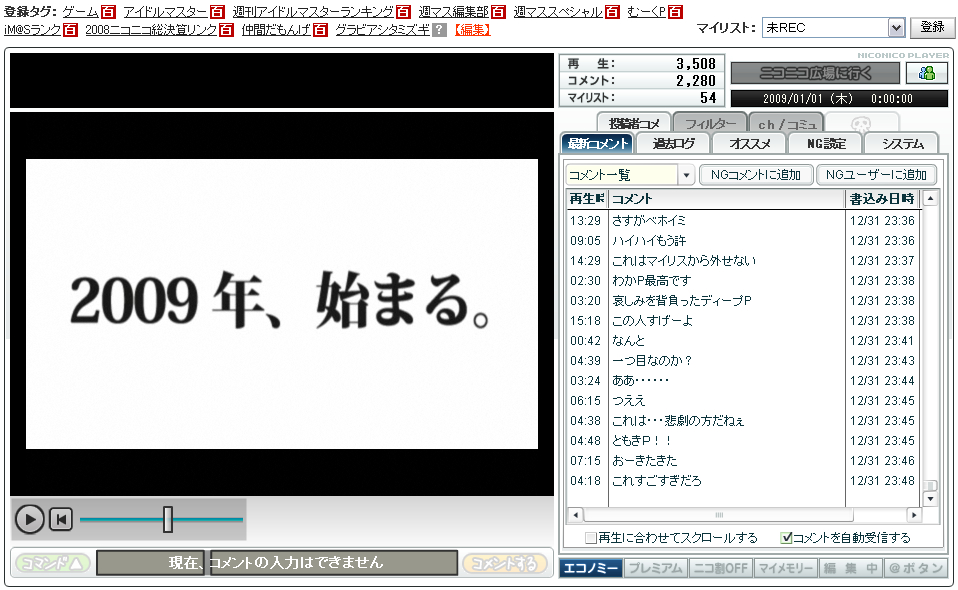The image size is (958, 590).
Task: Expand the コメント一覧 dropdown
Action: click(x=686, y=175)
